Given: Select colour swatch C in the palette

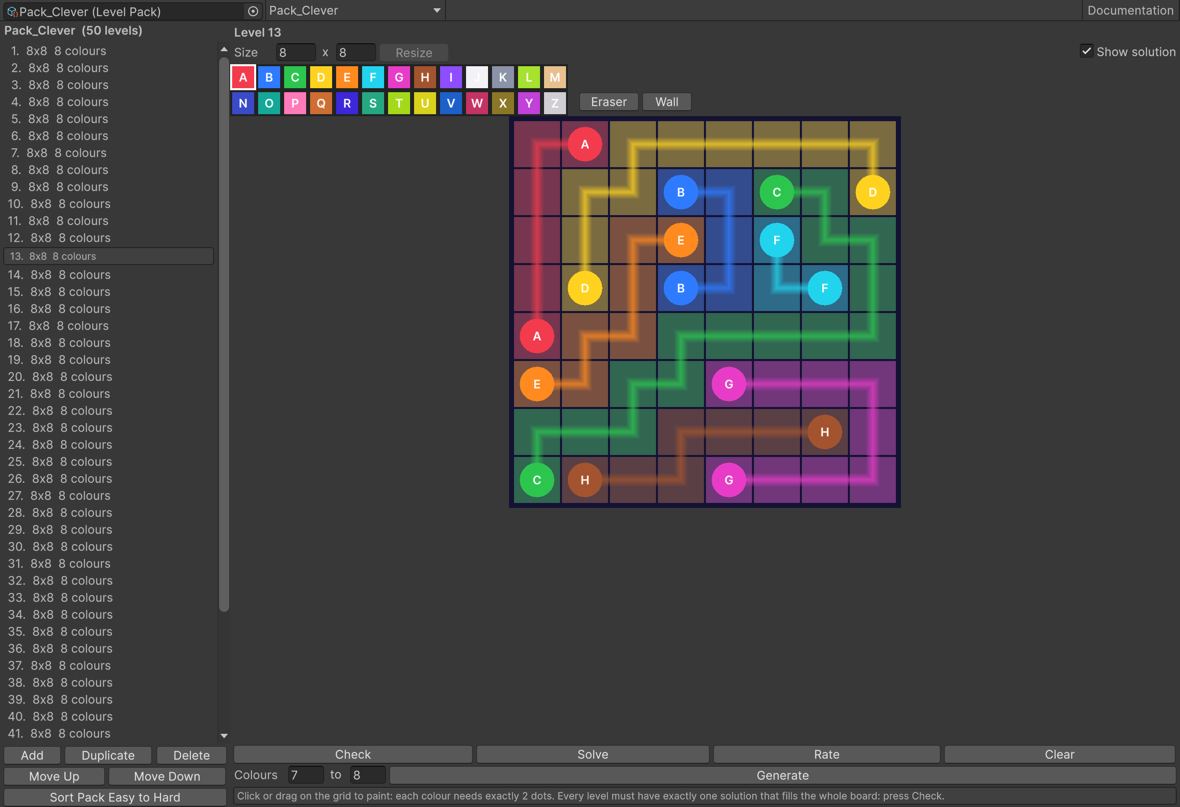Looking at the screenshot, I should tap(295, 77).
